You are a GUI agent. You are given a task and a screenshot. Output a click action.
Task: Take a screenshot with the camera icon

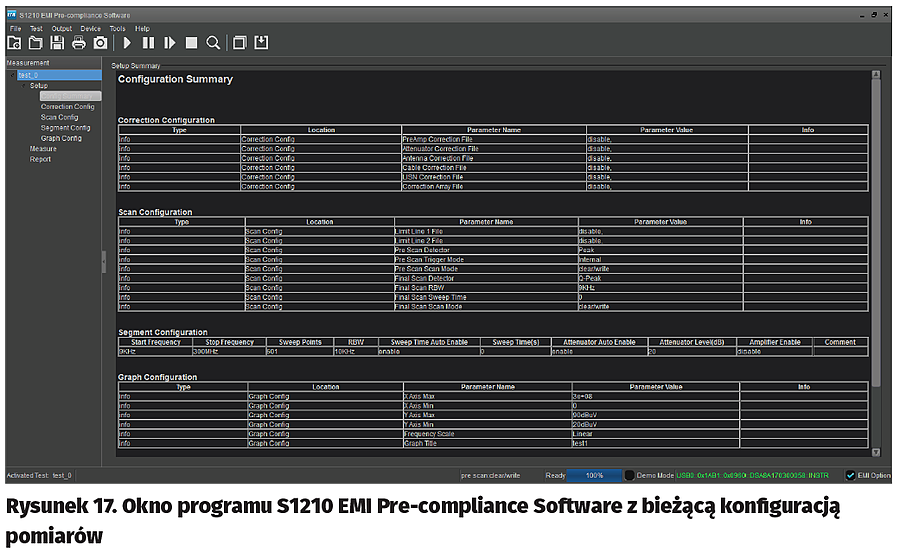pos(100,43)
